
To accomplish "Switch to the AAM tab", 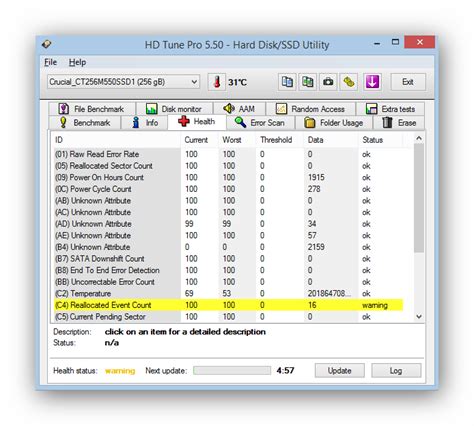I will click(x=239, y=109).
